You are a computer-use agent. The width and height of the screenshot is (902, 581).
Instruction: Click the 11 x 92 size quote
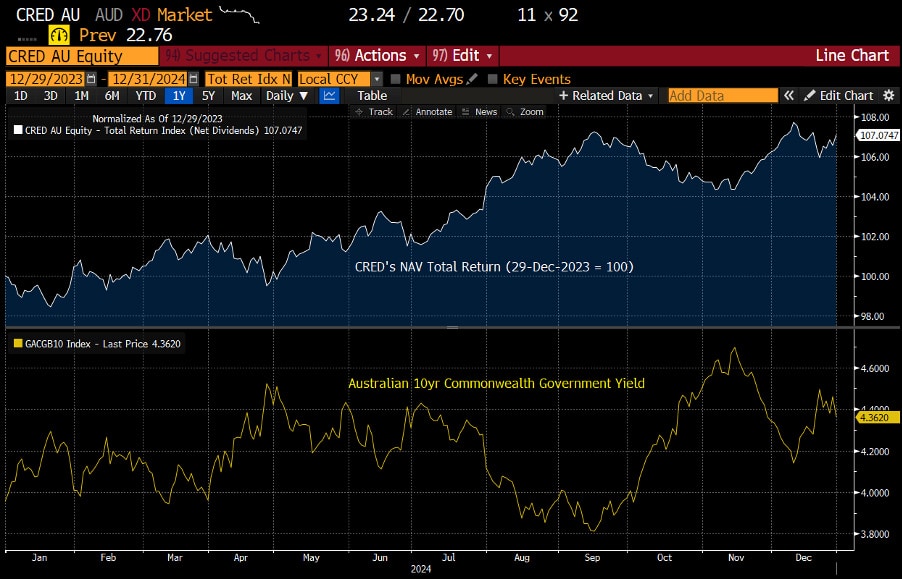click(x=547, y=14)
